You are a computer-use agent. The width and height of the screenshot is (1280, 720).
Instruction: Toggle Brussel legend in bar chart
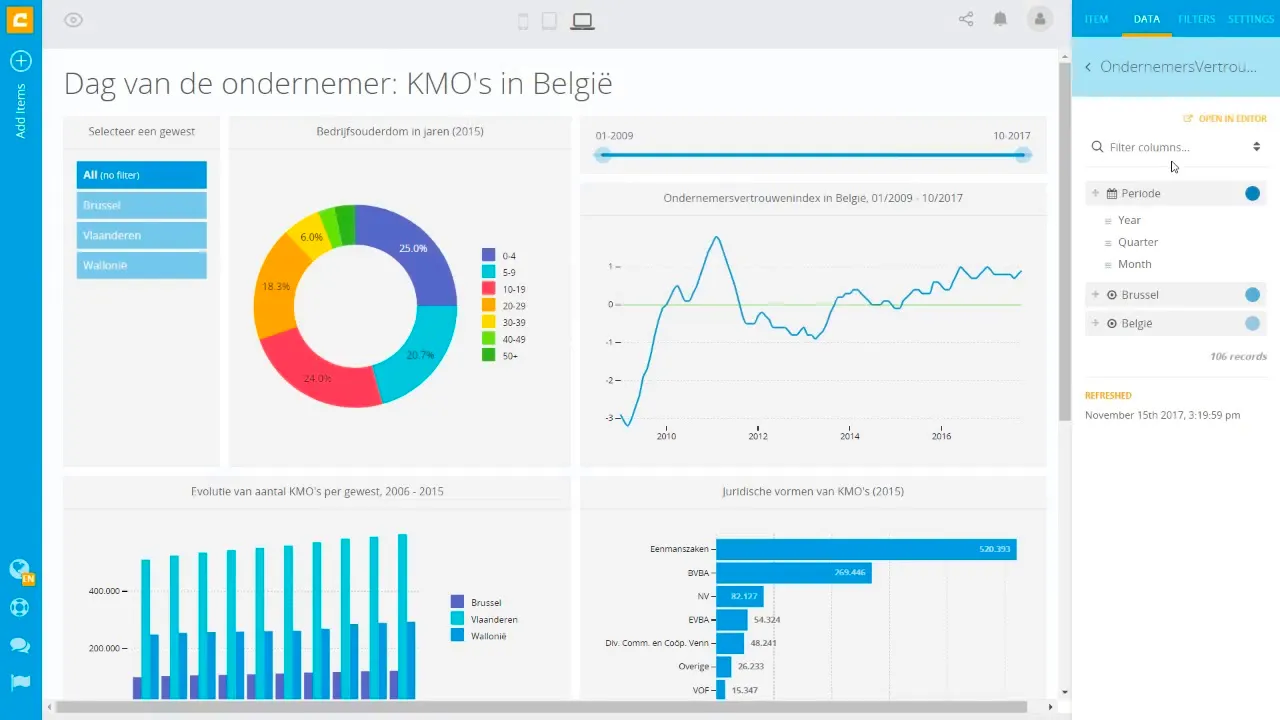476,602
